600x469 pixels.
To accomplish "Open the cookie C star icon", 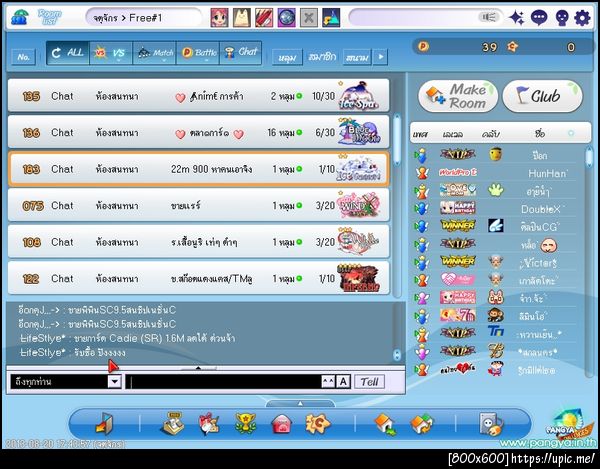I will [x=317, y=424].
